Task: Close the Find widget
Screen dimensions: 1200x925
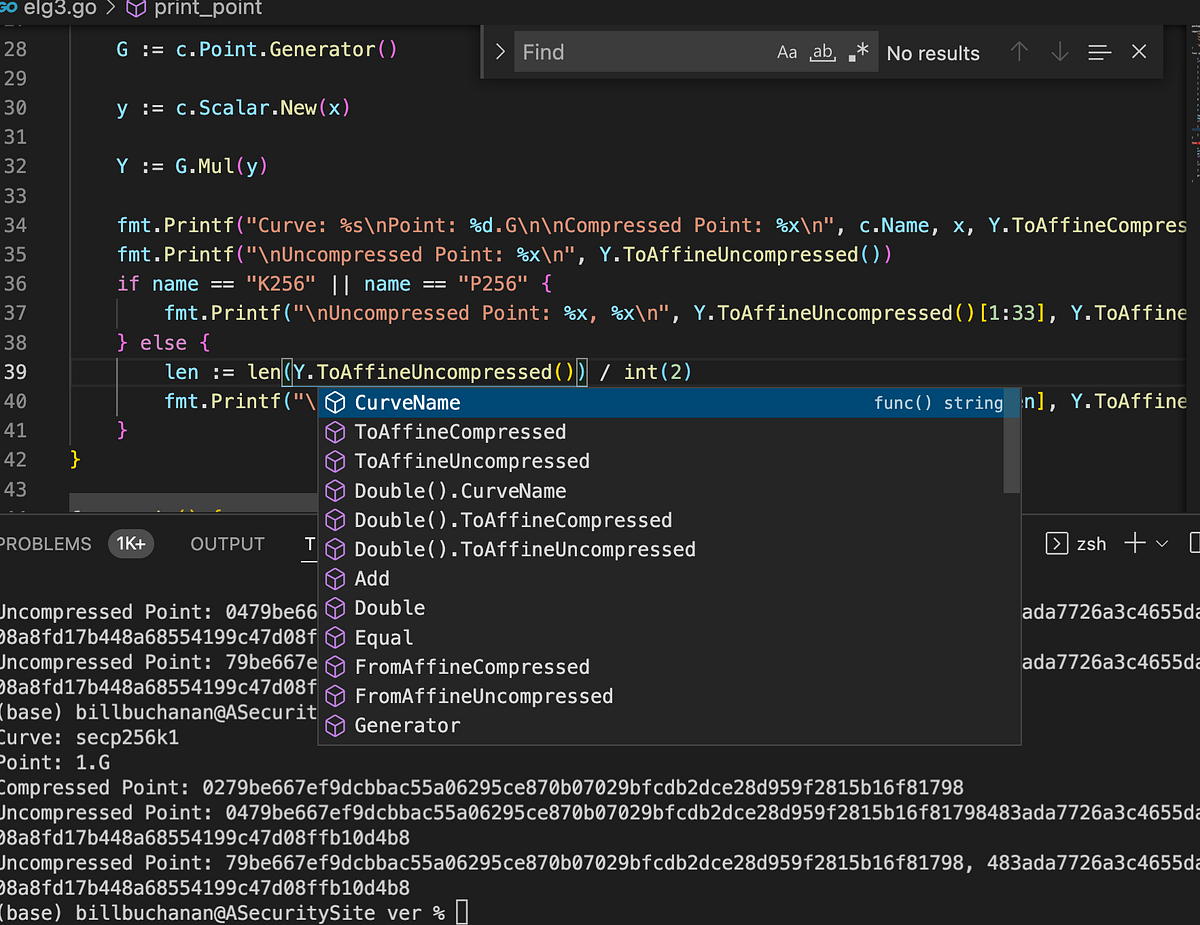Action: coord(1139,52)
